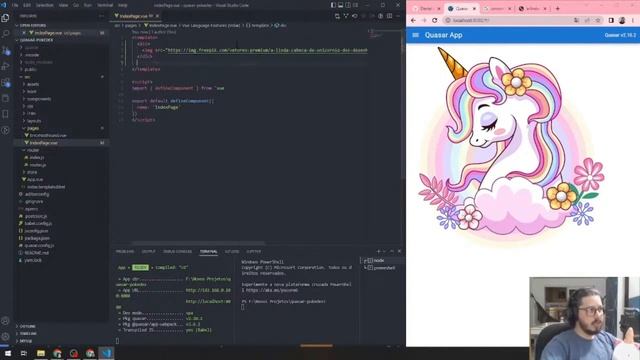
Task: Collapse the router folder
Action: click(32, 150)
